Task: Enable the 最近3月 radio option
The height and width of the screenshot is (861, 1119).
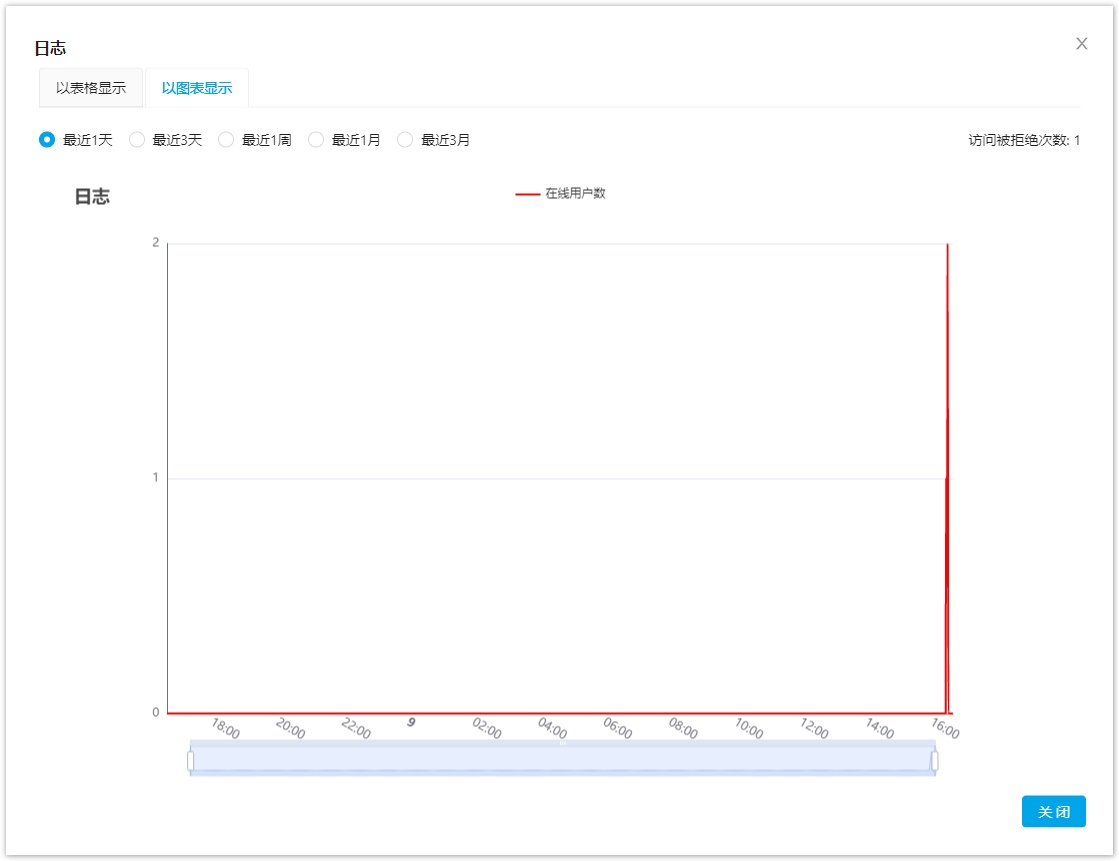Action: point(405,140)
